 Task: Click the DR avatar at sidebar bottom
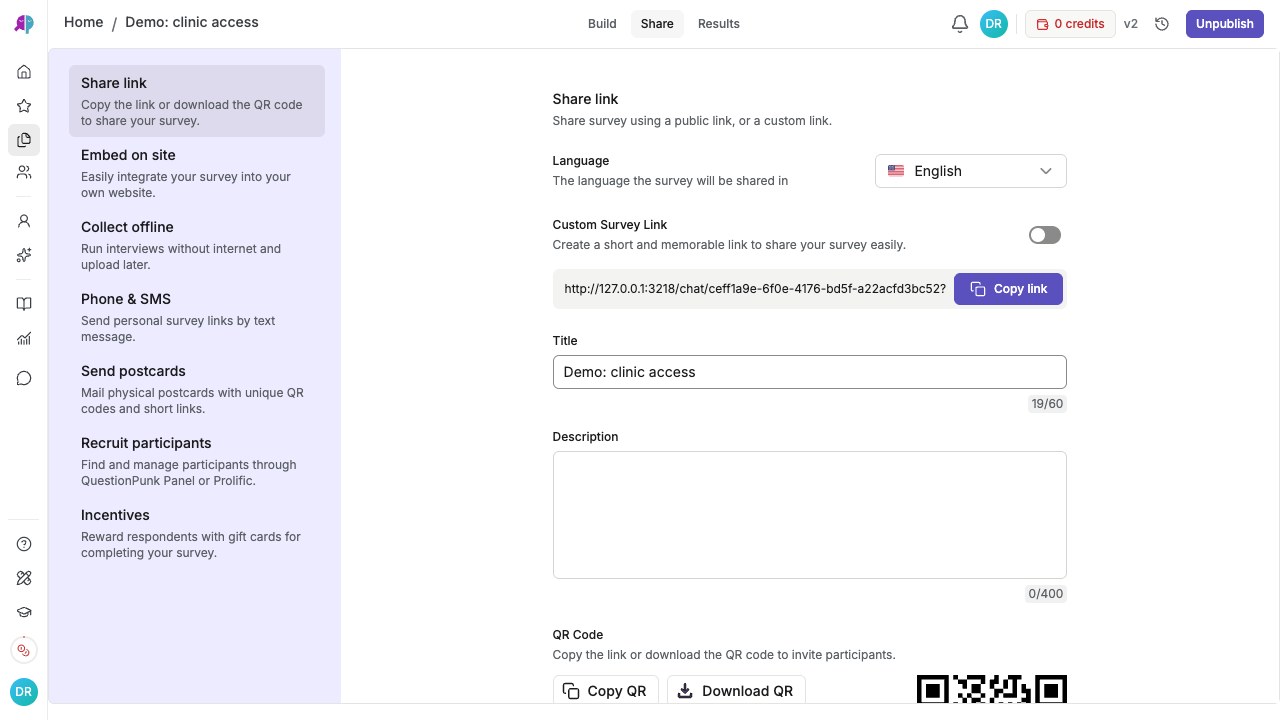[x=24, y=691]
